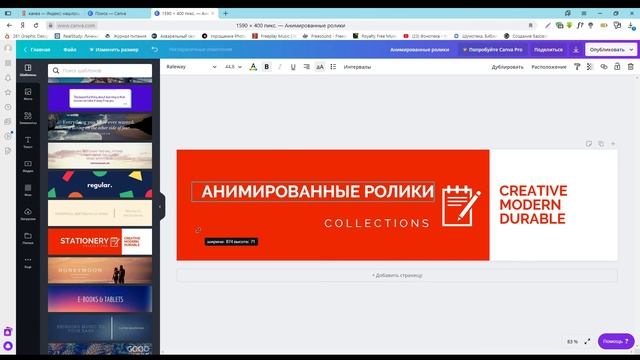Viewport: 640px width, 360px height.
Task: Click the template search field
Action: [x=100, y=71]
